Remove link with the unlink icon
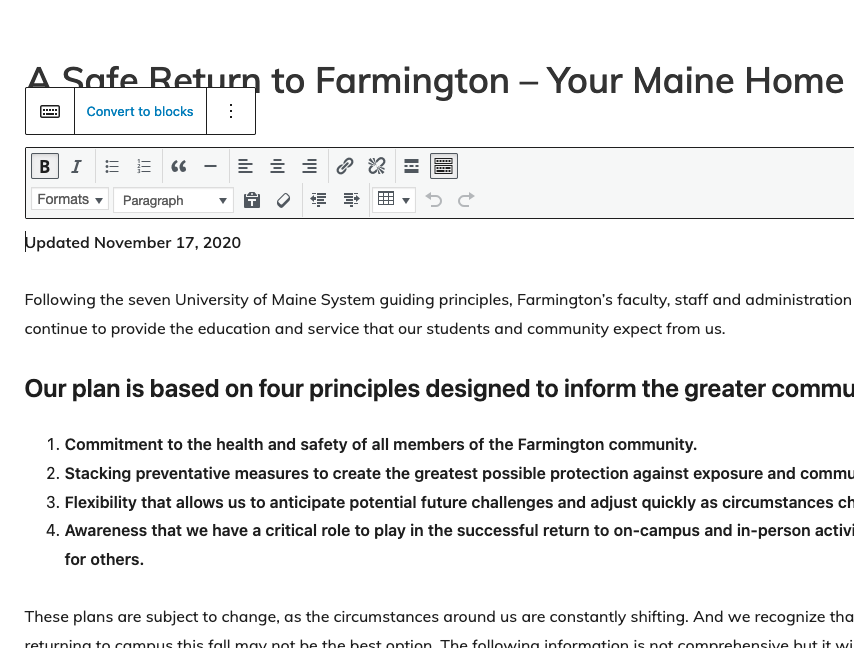 tap(376, 166)
